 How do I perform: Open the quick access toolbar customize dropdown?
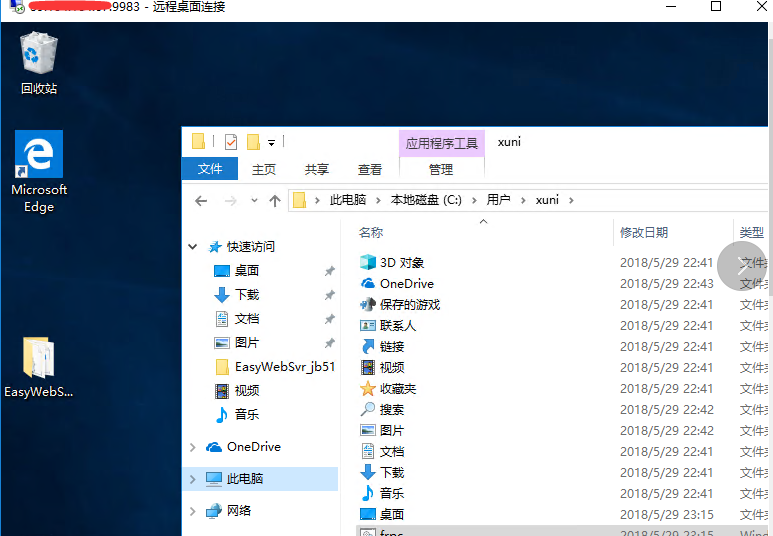click(271, 143)
